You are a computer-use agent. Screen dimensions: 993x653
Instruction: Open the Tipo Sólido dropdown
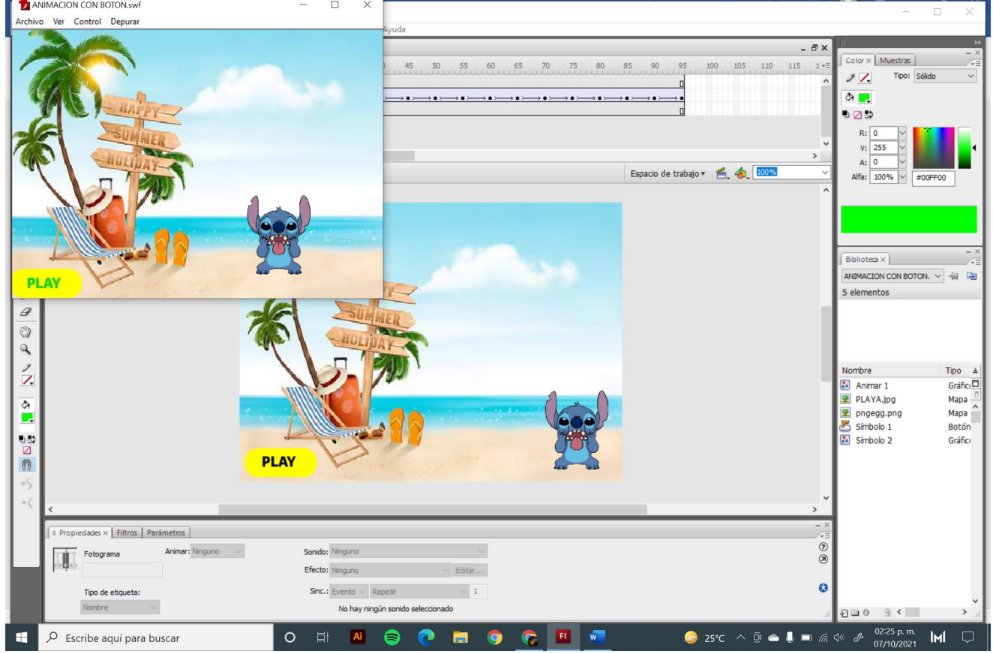pos(944,76)
